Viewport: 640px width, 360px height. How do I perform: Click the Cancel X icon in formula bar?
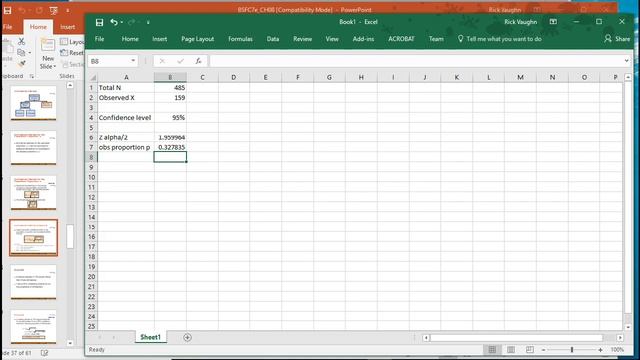tap(162, 61)
